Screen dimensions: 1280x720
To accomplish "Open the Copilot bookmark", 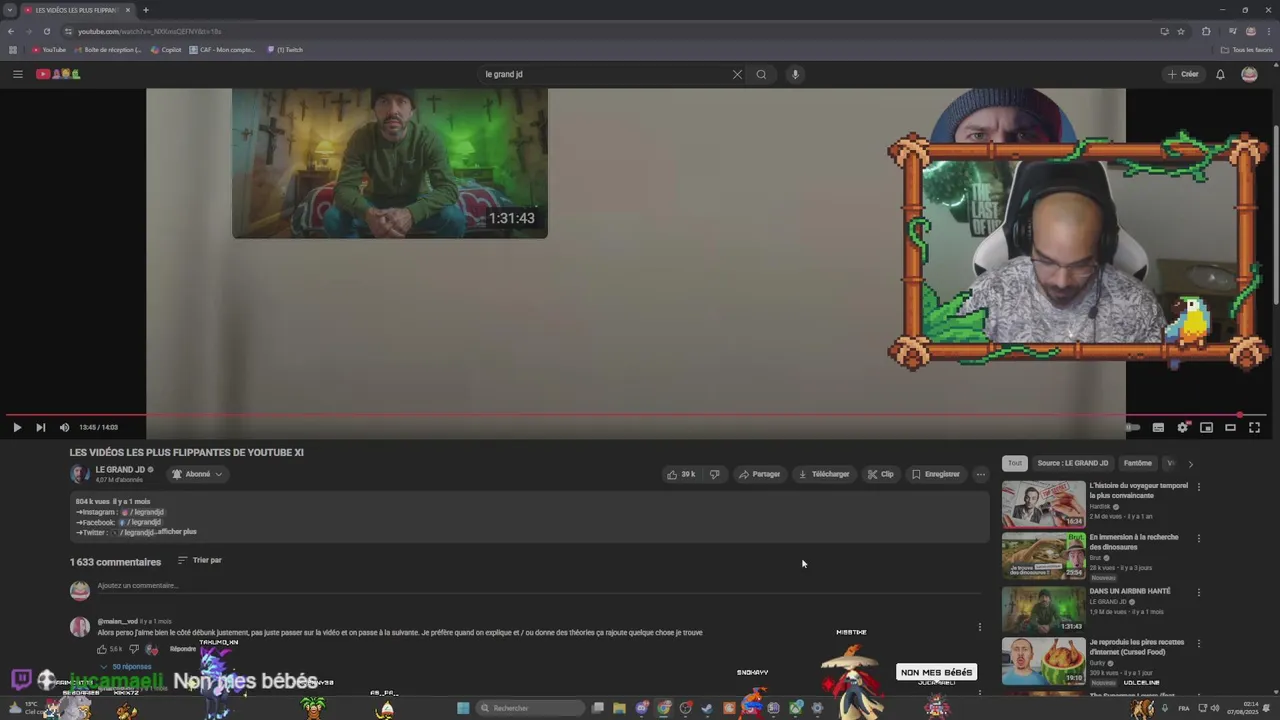I will (166, 50).
